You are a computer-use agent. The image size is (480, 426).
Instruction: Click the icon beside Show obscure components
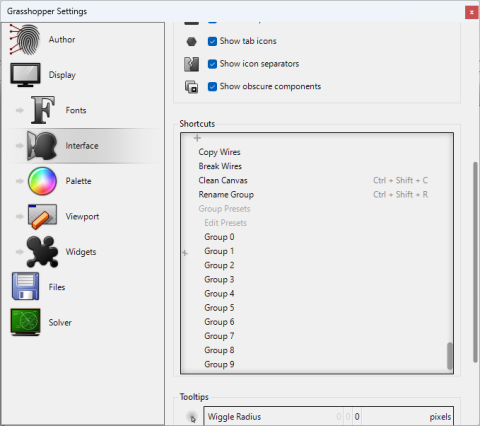191,87
